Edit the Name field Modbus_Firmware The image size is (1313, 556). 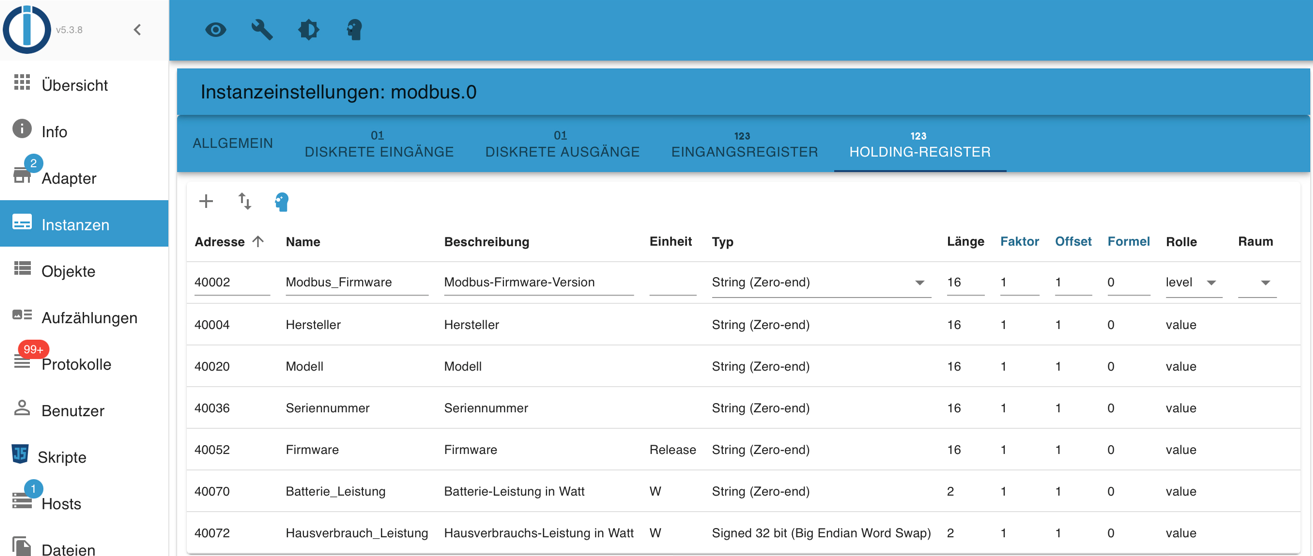point(357,283)
